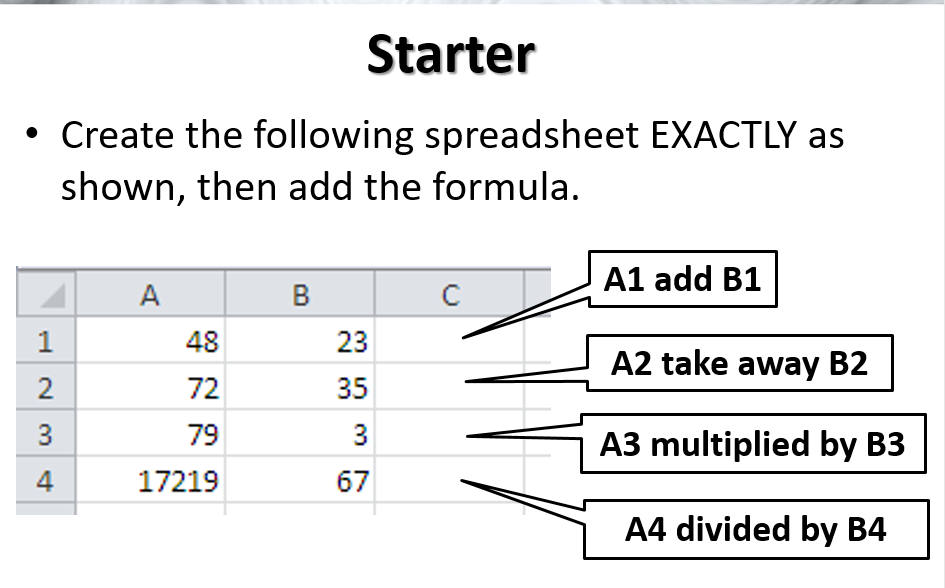Click cell B2 containing 35

click(300, 388)
